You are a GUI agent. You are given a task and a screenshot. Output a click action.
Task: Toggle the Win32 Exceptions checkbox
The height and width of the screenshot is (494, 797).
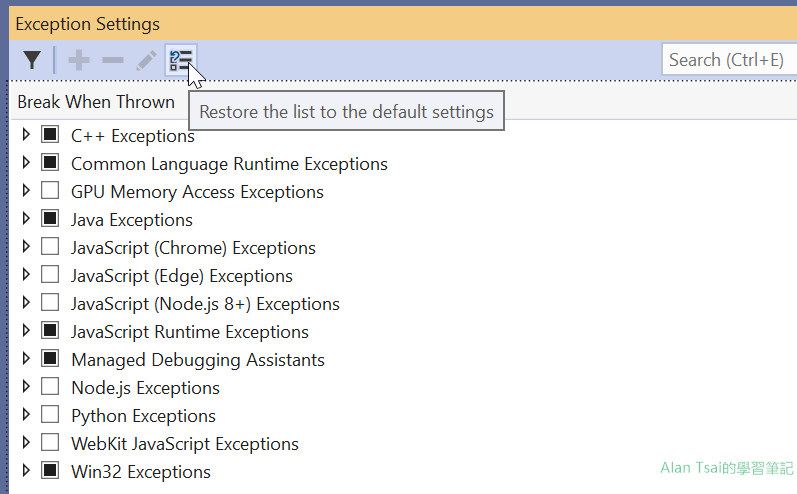coord(50,471)
